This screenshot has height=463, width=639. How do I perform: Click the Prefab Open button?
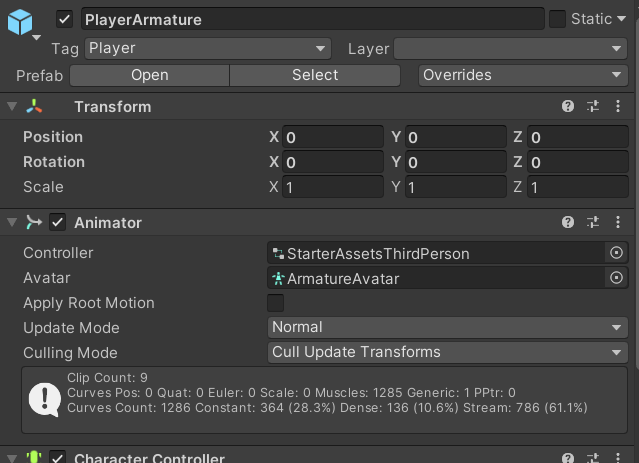coord(150,75)
